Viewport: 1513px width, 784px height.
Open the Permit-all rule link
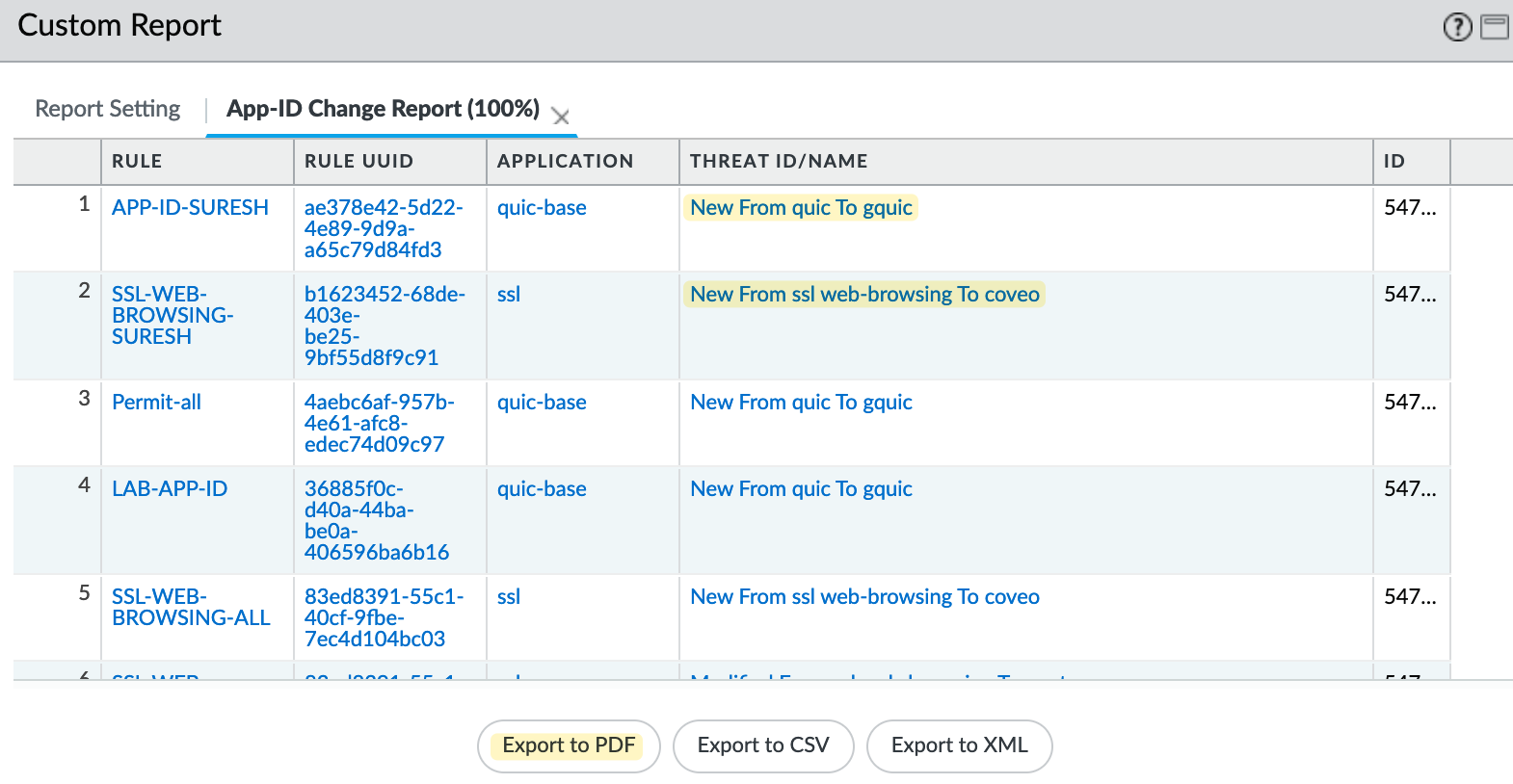click(156, 403)
